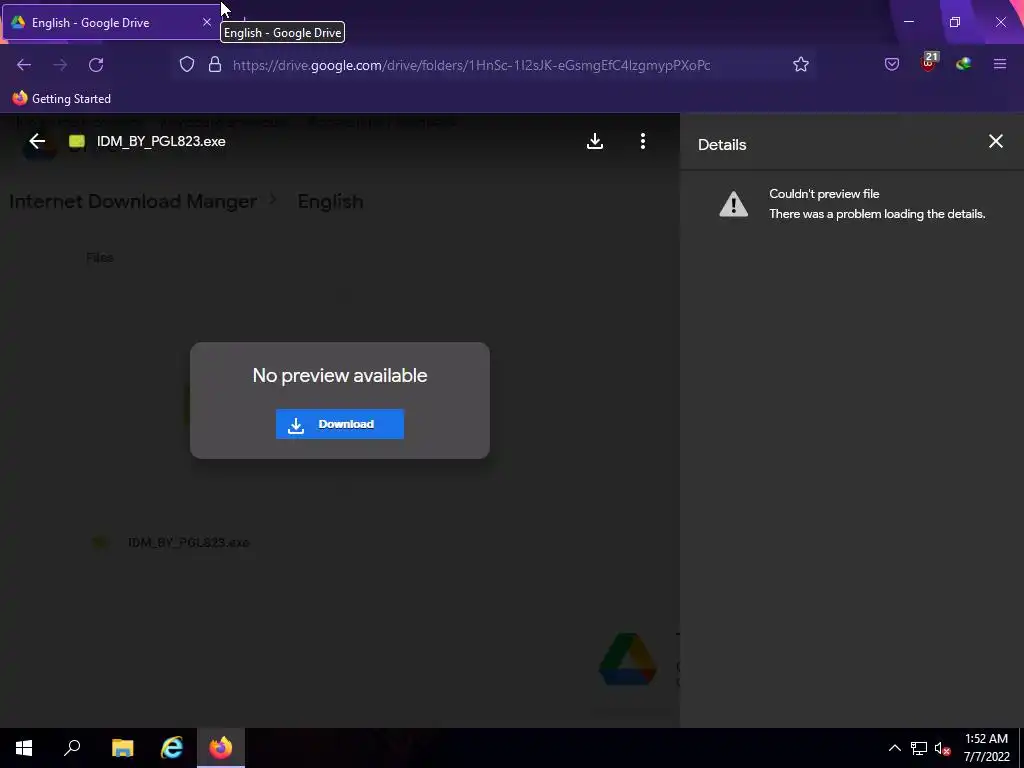Screen dimensions: 1024x768
Task: Click the IDM_BY_PGL823.exe title text
Action: tap(161, 141)
